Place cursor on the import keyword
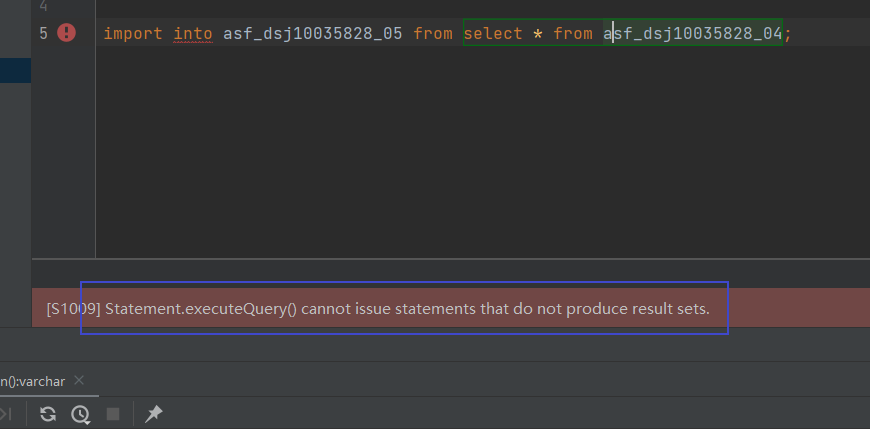Viewport: 870px width, 429px height. pos(133,34)
